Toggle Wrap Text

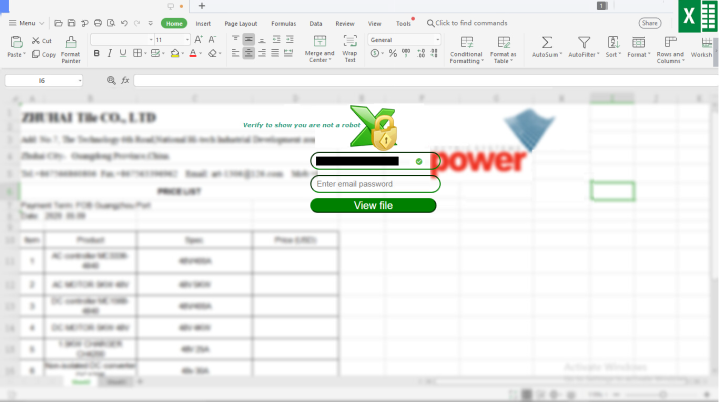(350, 49)
